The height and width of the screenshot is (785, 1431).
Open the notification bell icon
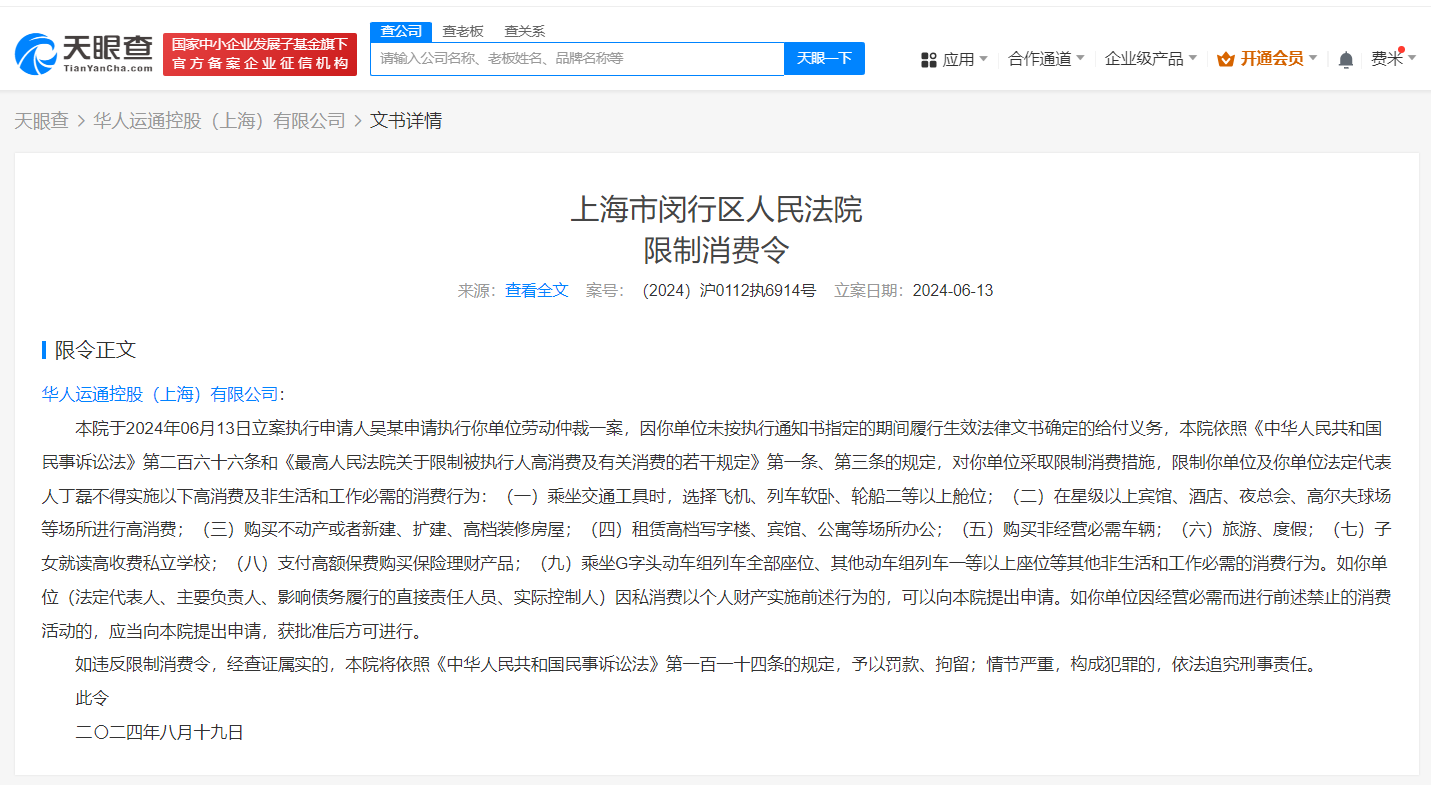coord(1345,59)
